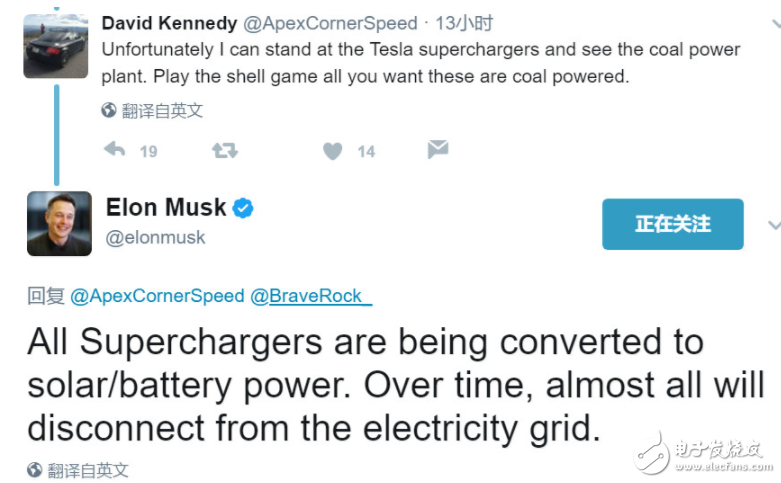Open Elon Musk's avatar photo
The image size is (781, 483).
(x=59, y=223)
